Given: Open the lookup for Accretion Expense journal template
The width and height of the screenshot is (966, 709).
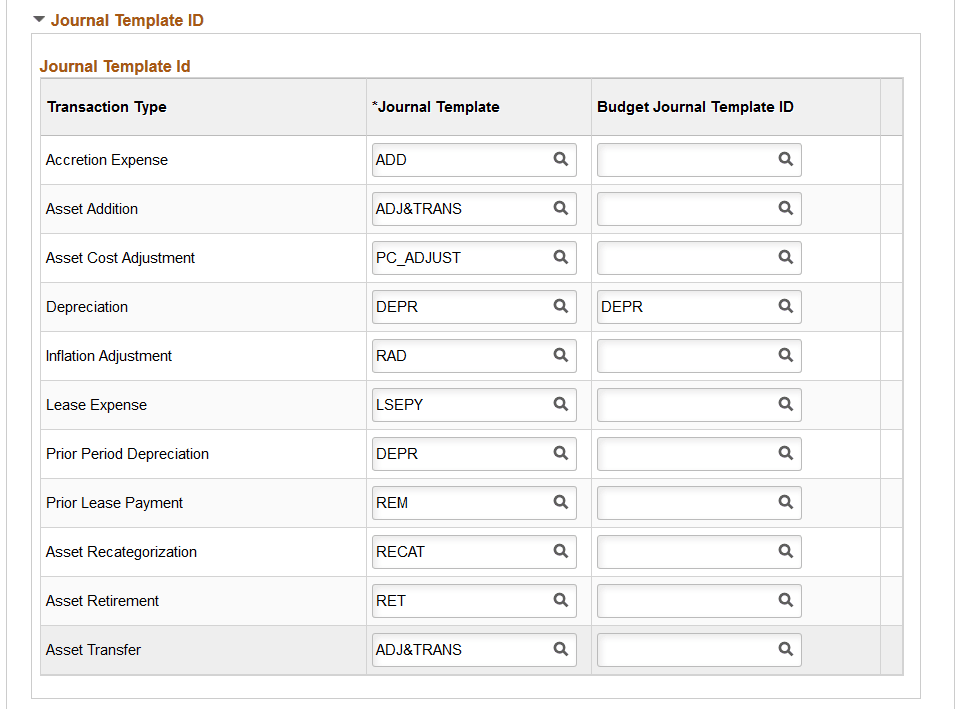Looking at the screenshot, I should (560, 160).
